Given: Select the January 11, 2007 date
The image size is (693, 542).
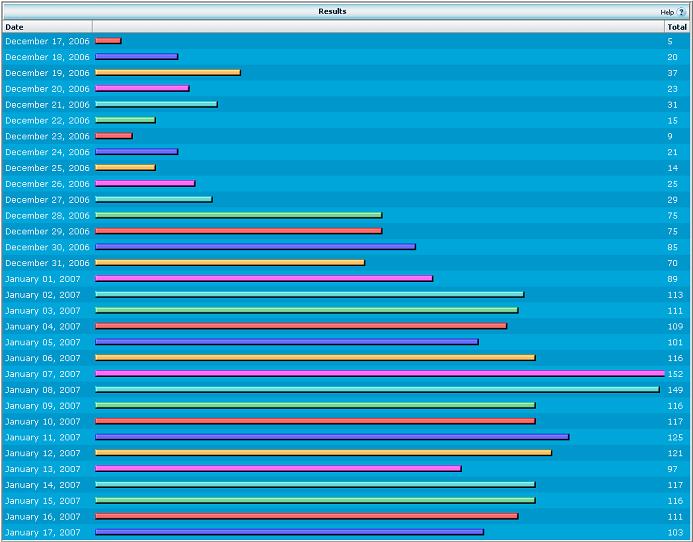Looking at the screenshot, I should 43,438.
